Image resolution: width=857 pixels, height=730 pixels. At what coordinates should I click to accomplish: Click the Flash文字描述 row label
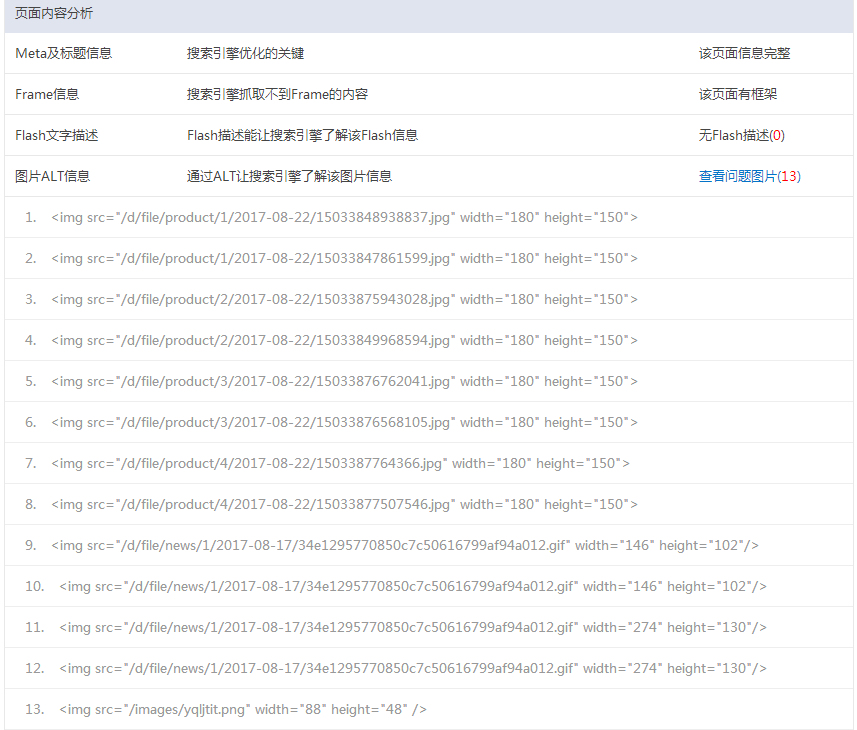(x=57, y=135)
